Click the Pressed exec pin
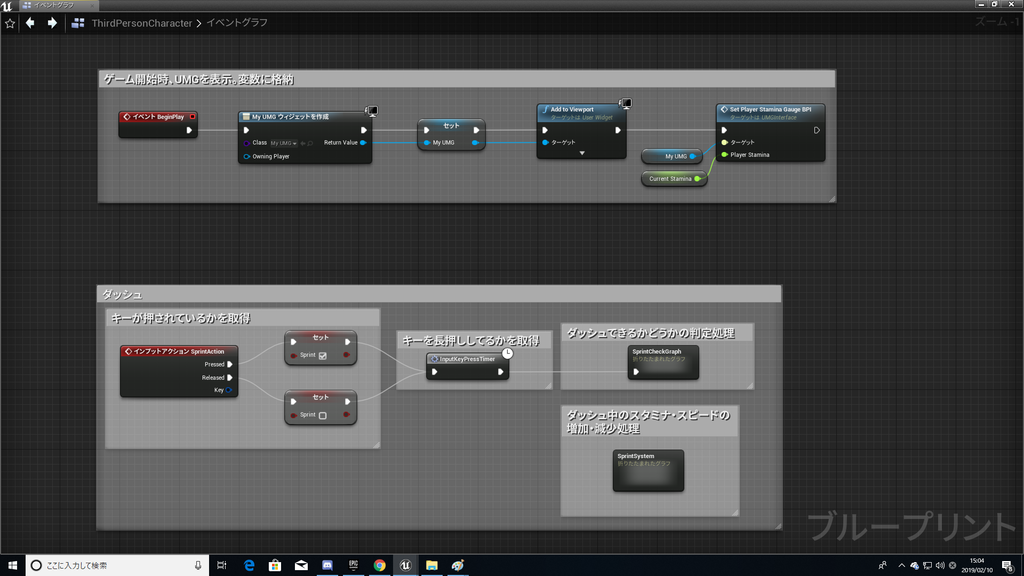Viewport: 1024px width, 576px height. coord(229,364)
